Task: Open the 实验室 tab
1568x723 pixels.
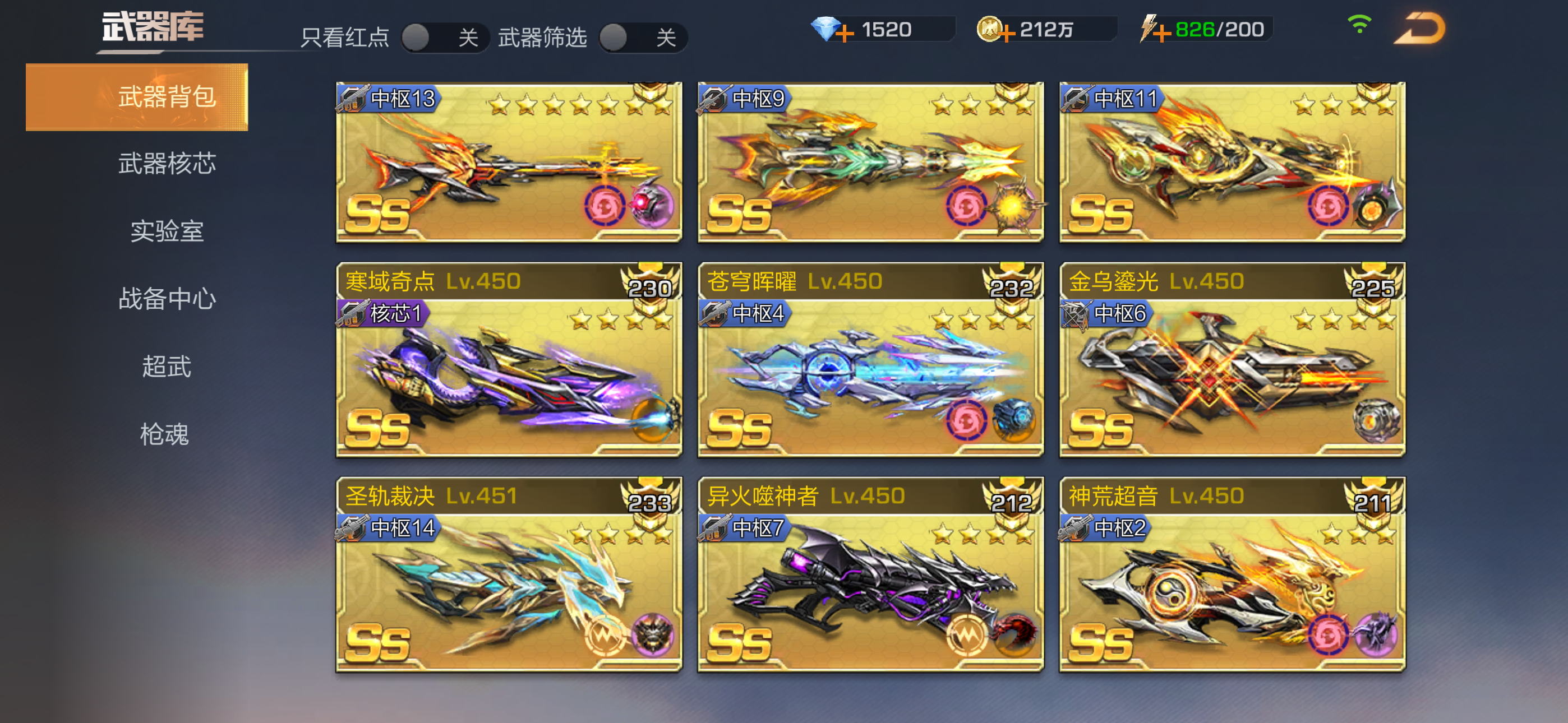Action: [167, 231]
